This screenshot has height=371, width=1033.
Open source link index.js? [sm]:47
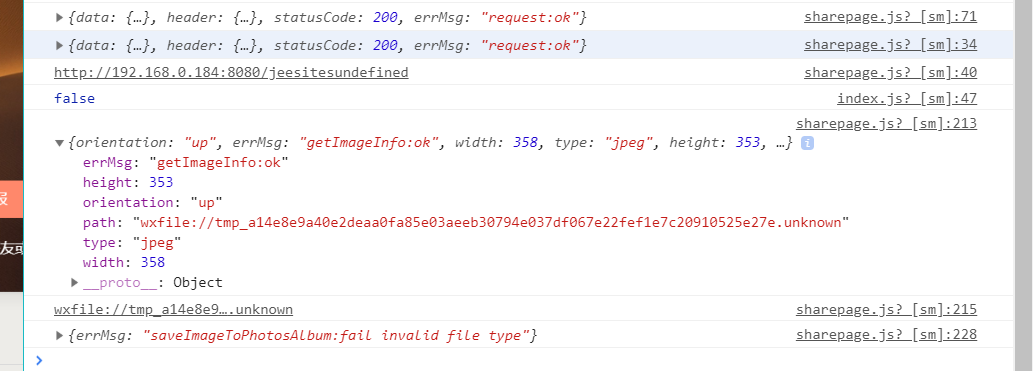click(907, 99)
